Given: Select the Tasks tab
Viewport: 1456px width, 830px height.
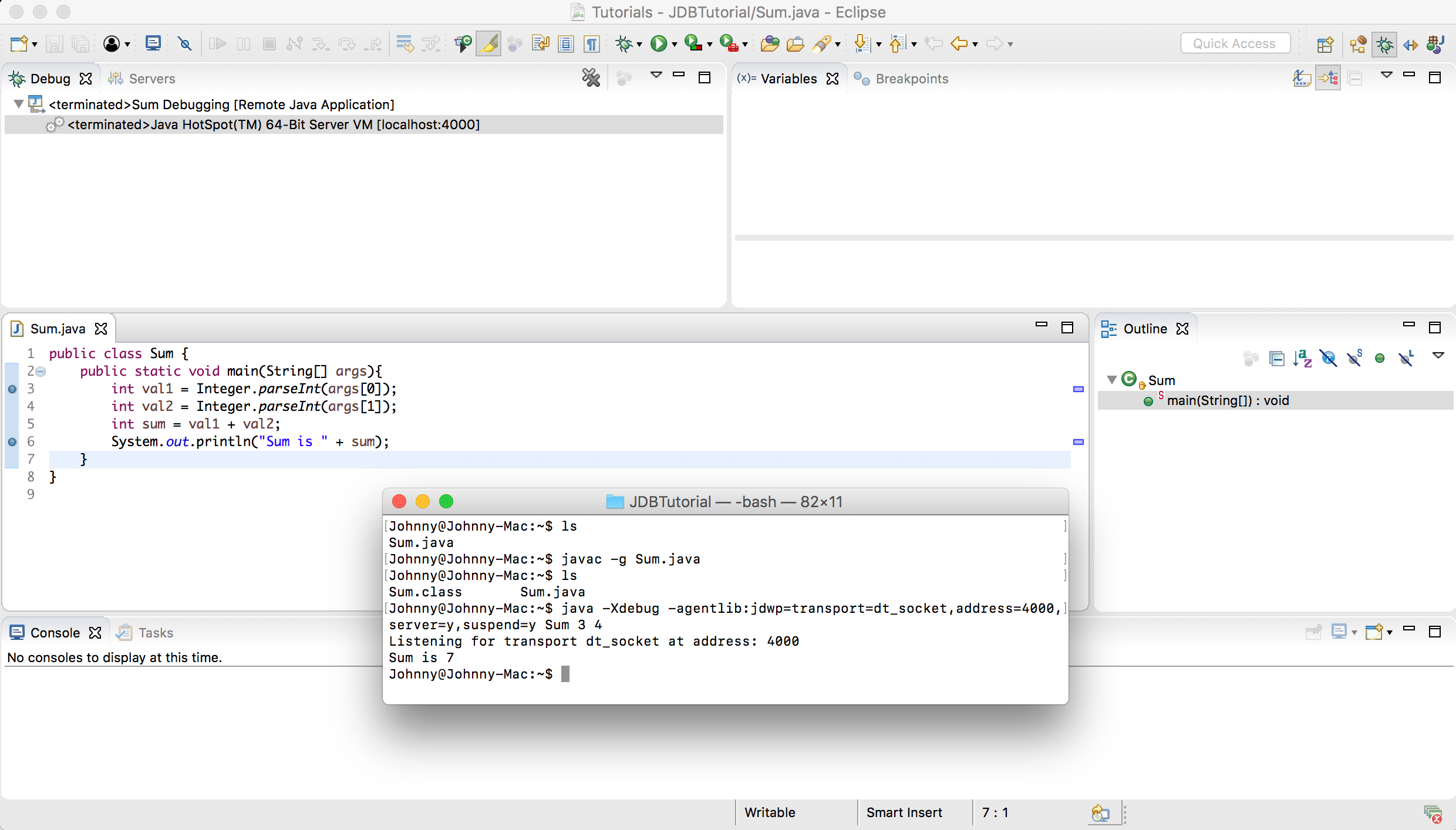Looking at the screenshot, I should tap(145, 633).
